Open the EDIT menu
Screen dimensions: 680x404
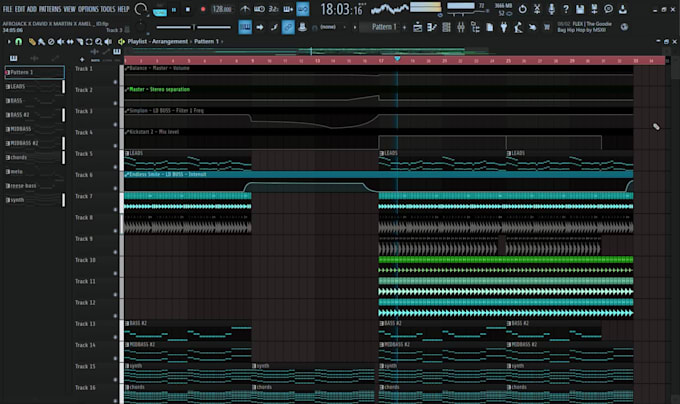tap(20, 9)
